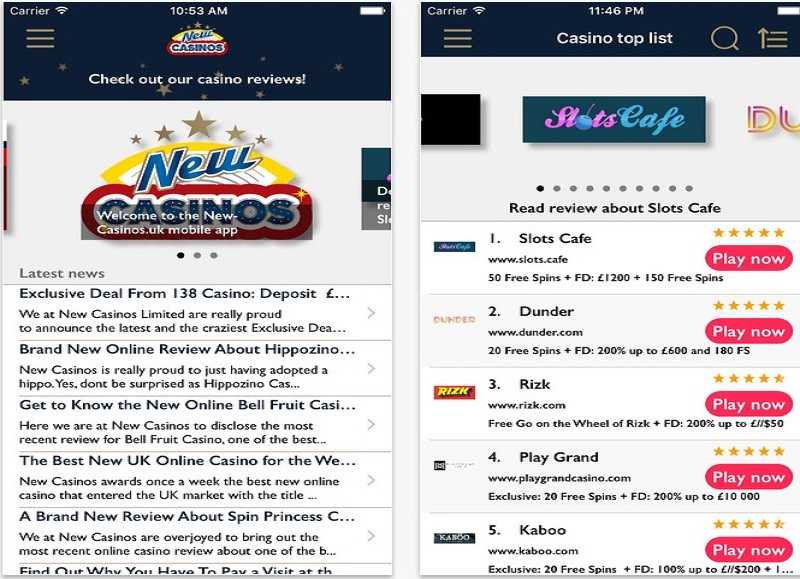
Task: Open Read review about Slots Cafe link
Action: point(615,208)
